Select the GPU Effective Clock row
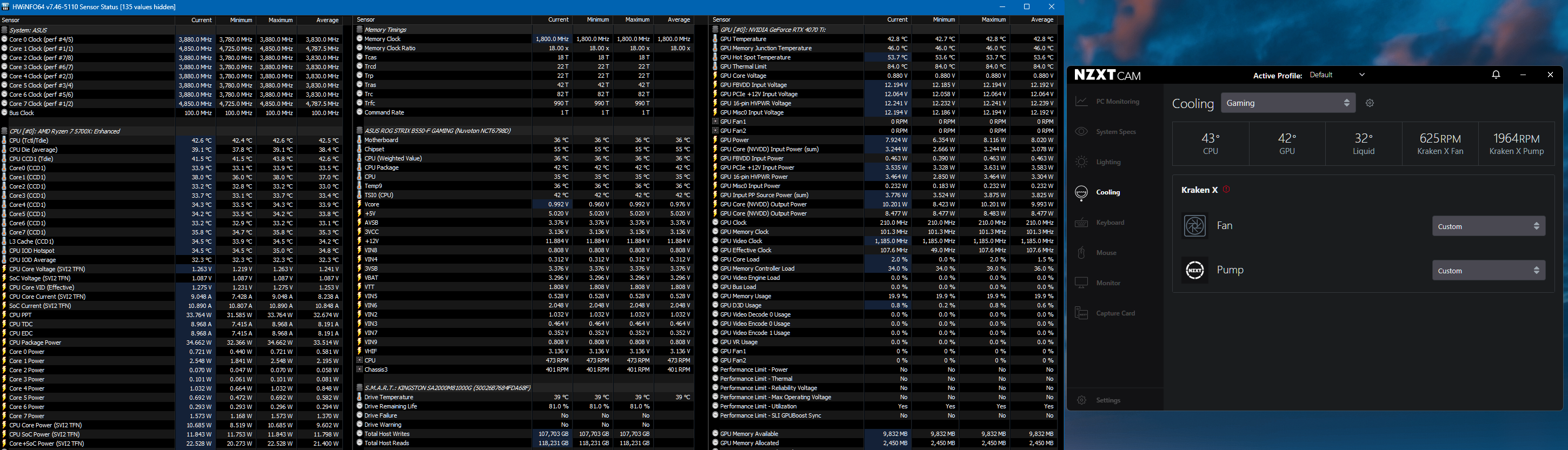This screenshot has height=450, width=1568. click(884, 250)
